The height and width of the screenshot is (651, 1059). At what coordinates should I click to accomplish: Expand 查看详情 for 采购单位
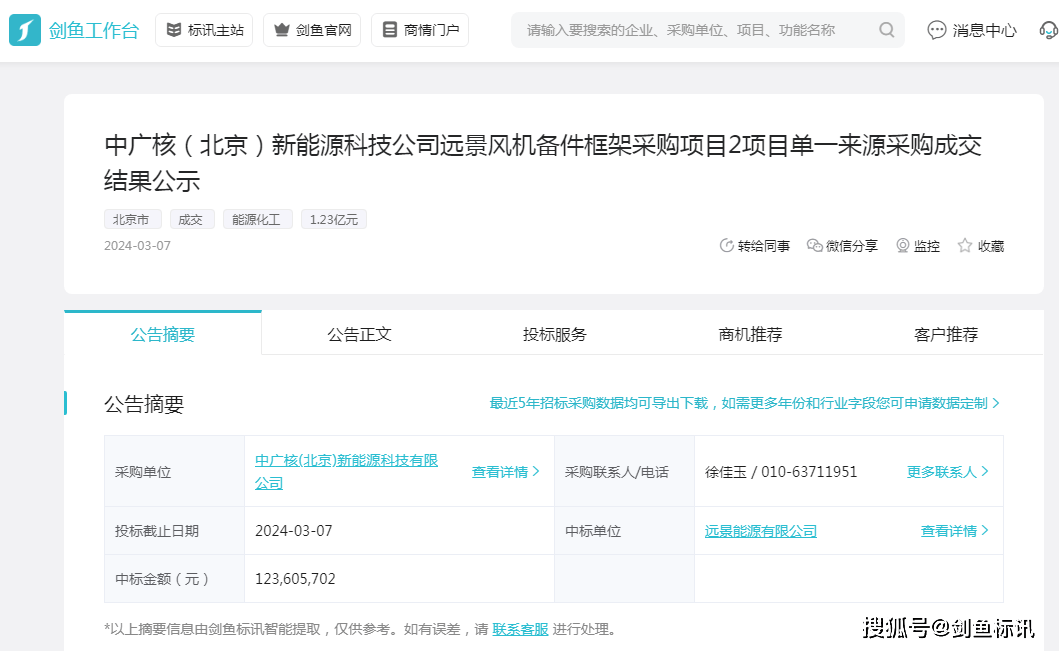[x=505, y=471]
